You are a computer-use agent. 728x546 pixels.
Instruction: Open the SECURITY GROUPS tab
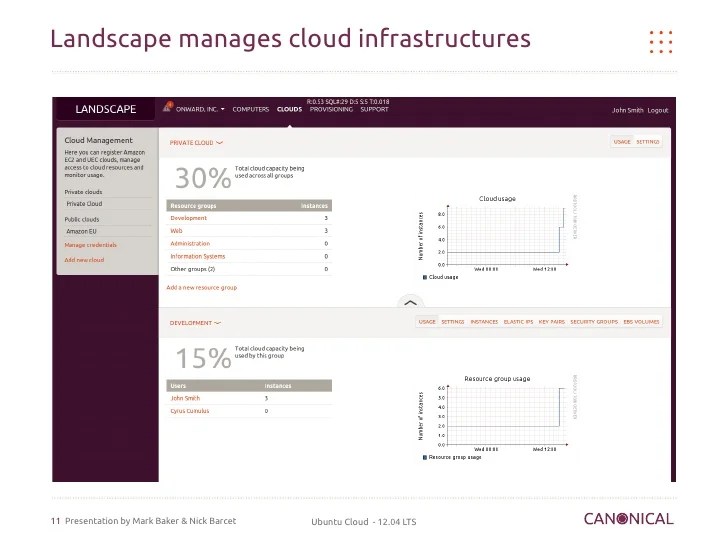[594, 322]
